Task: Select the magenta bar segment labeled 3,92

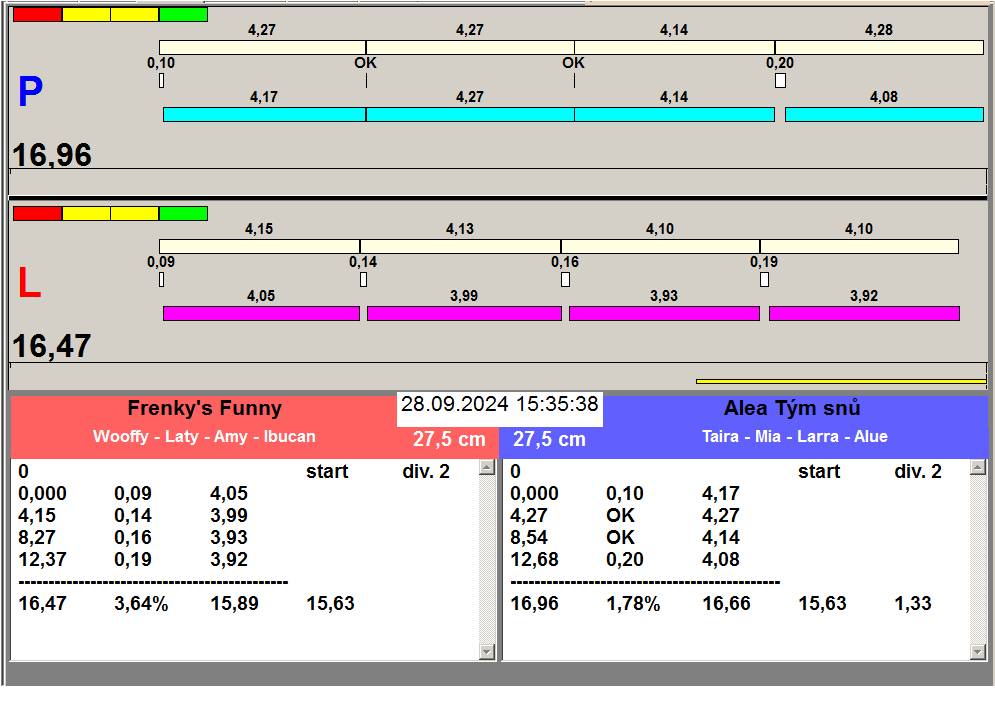Action: pyautogui.click(x=864, y=314)
